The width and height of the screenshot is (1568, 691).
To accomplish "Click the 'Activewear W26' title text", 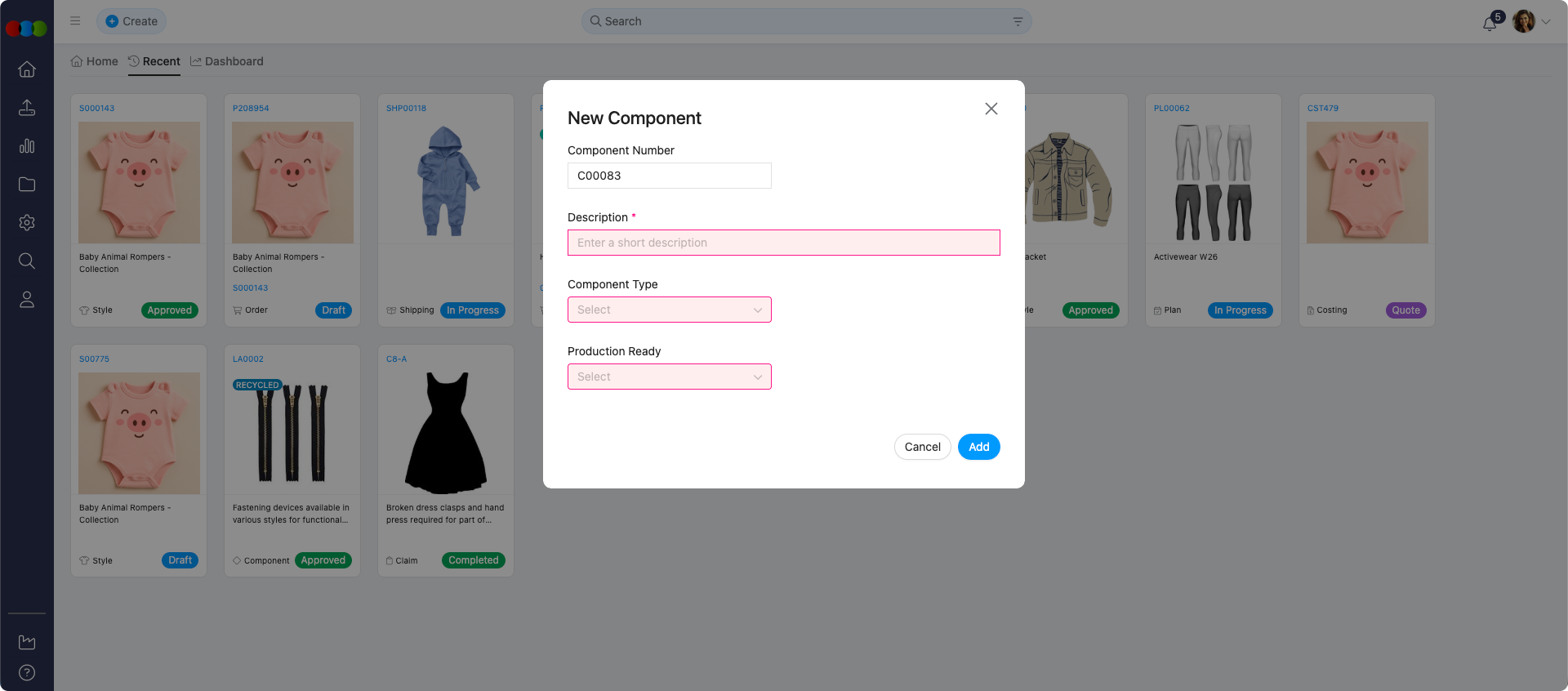I will 1186,256.
